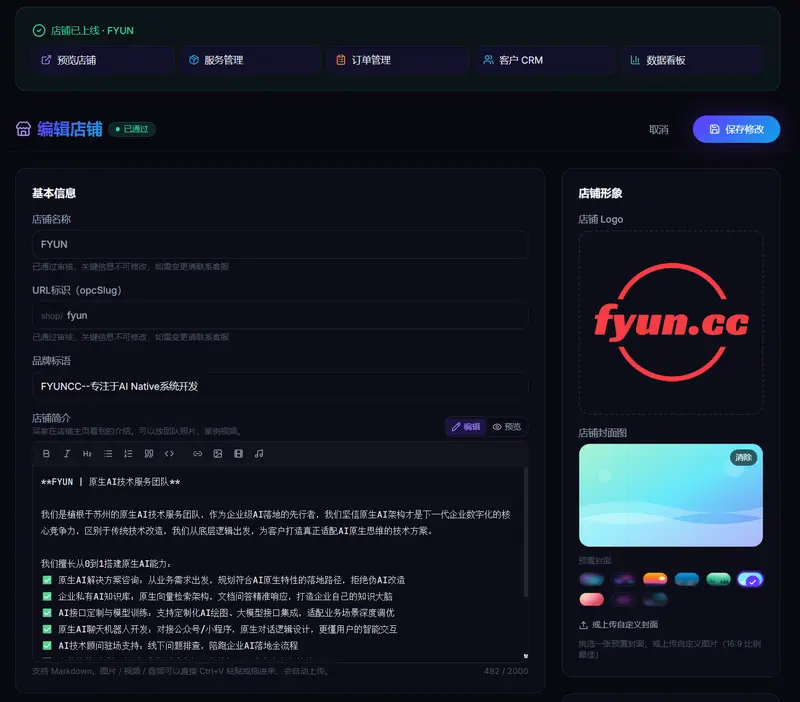Select the checked light-blue preset cover
The image size is (800, 702).
click(750, 579)
